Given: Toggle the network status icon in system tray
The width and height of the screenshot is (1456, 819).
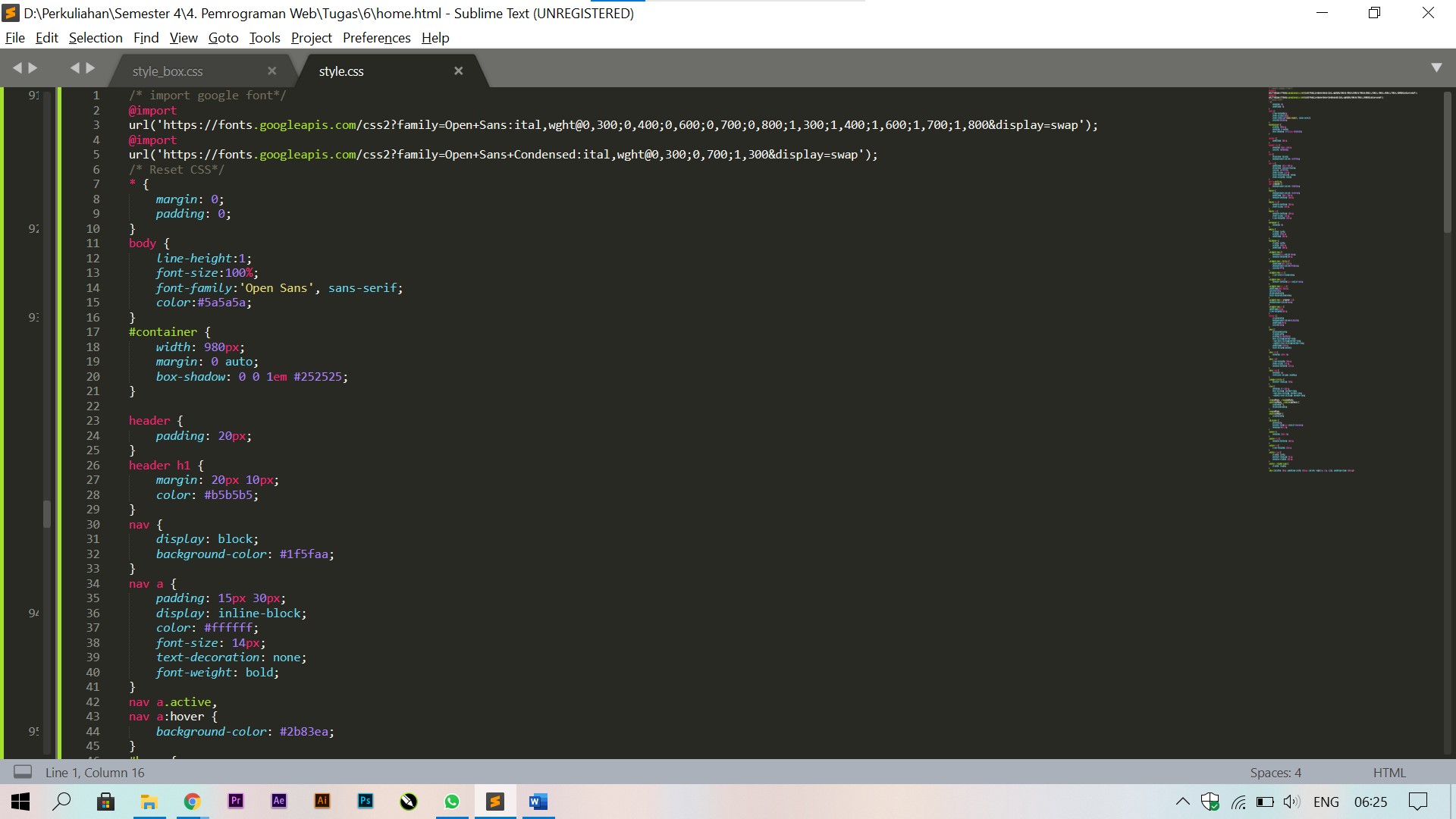Looking at the screenshot, I should (1239, 802).
